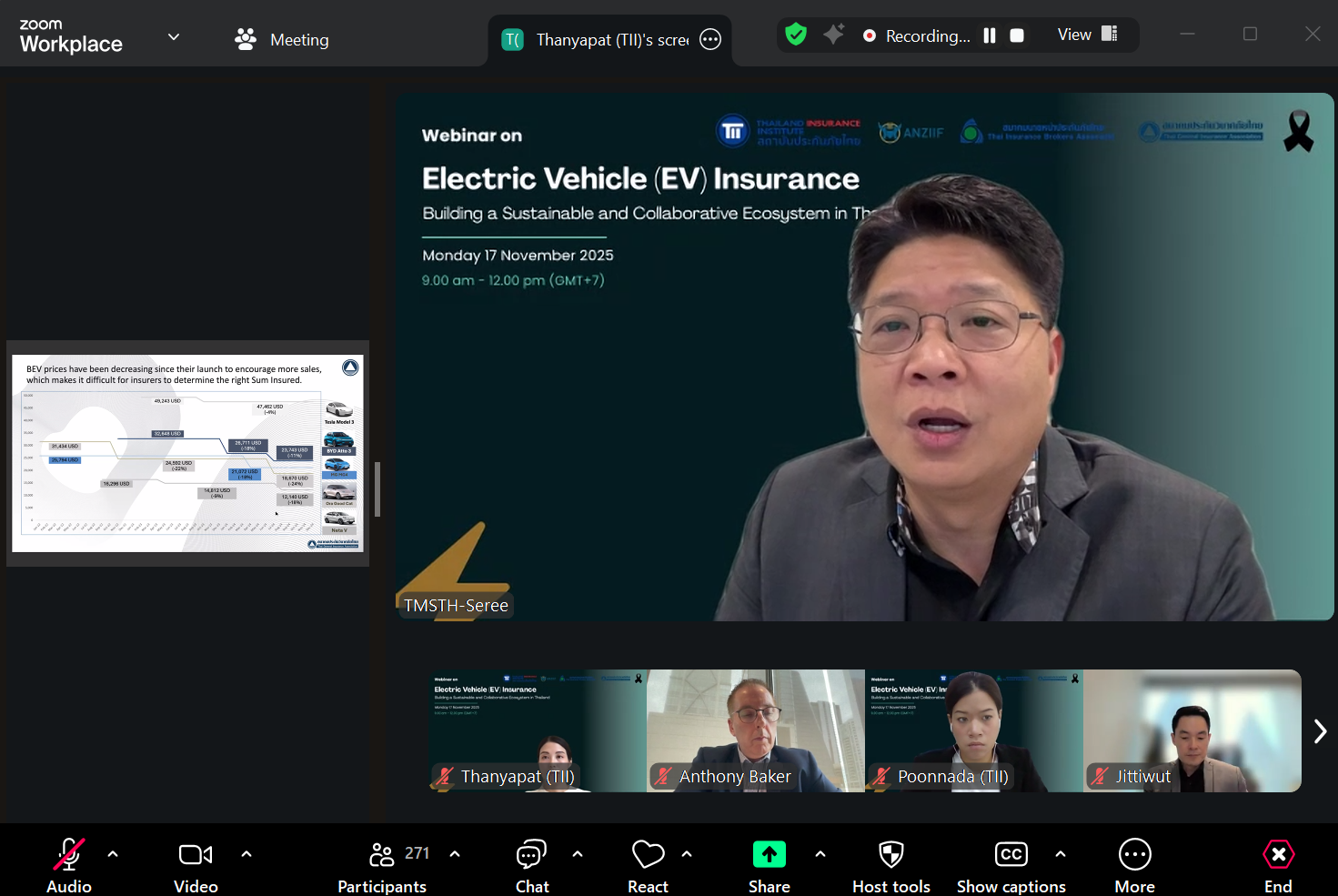
Task: Expand audio settings arrow next to Audio
Action: click(113, 854)
